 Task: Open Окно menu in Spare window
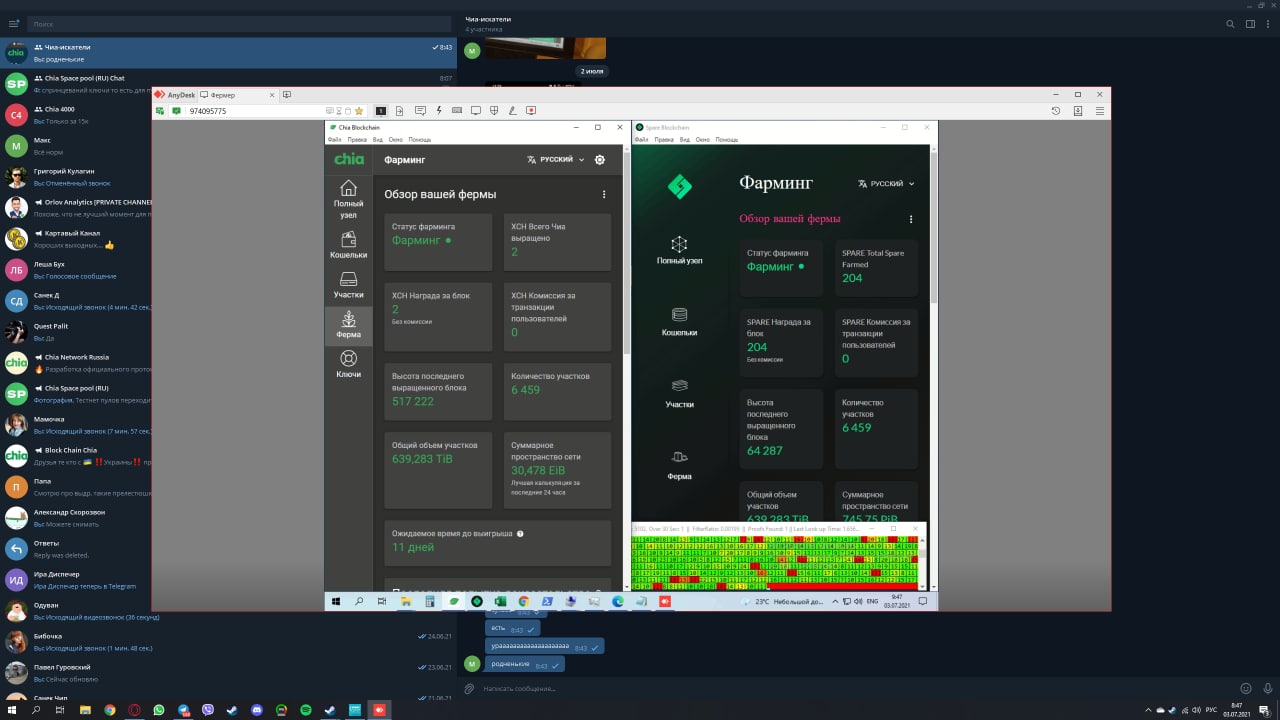[702, 140]
